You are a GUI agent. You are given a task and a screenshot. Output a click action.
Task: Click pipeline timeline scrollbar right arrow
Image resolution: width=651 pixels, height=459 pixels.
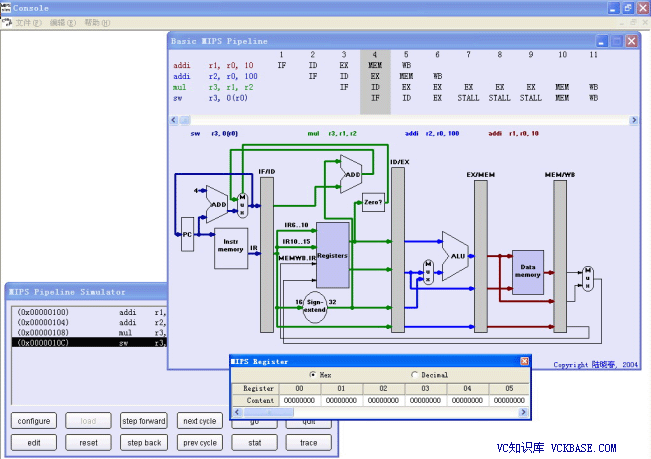pyautogui.click(x=634, y=120)
